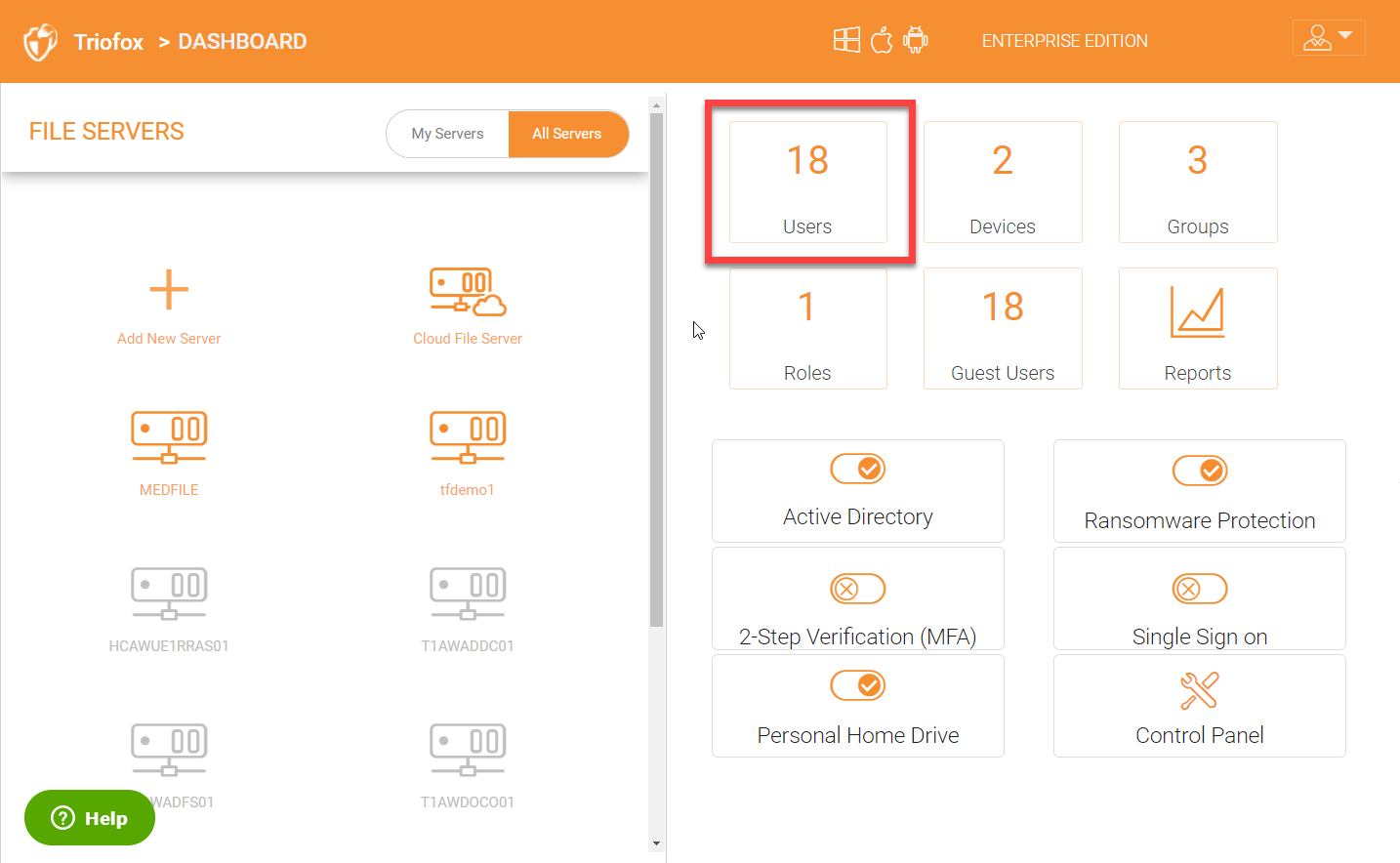The image size is (1400, 863).
Task: Click the green Help button
Action: click(x=90, y=818)
